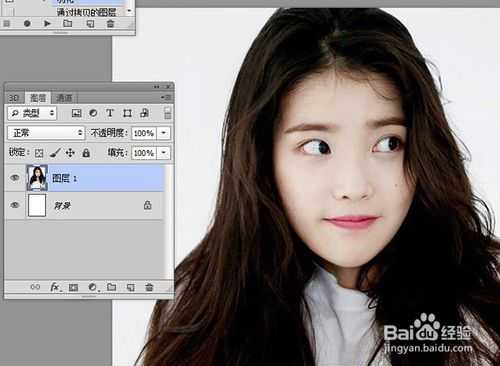Create new layer icon in layers panel
Screen dimensions: 500x366
coord(130,287)
